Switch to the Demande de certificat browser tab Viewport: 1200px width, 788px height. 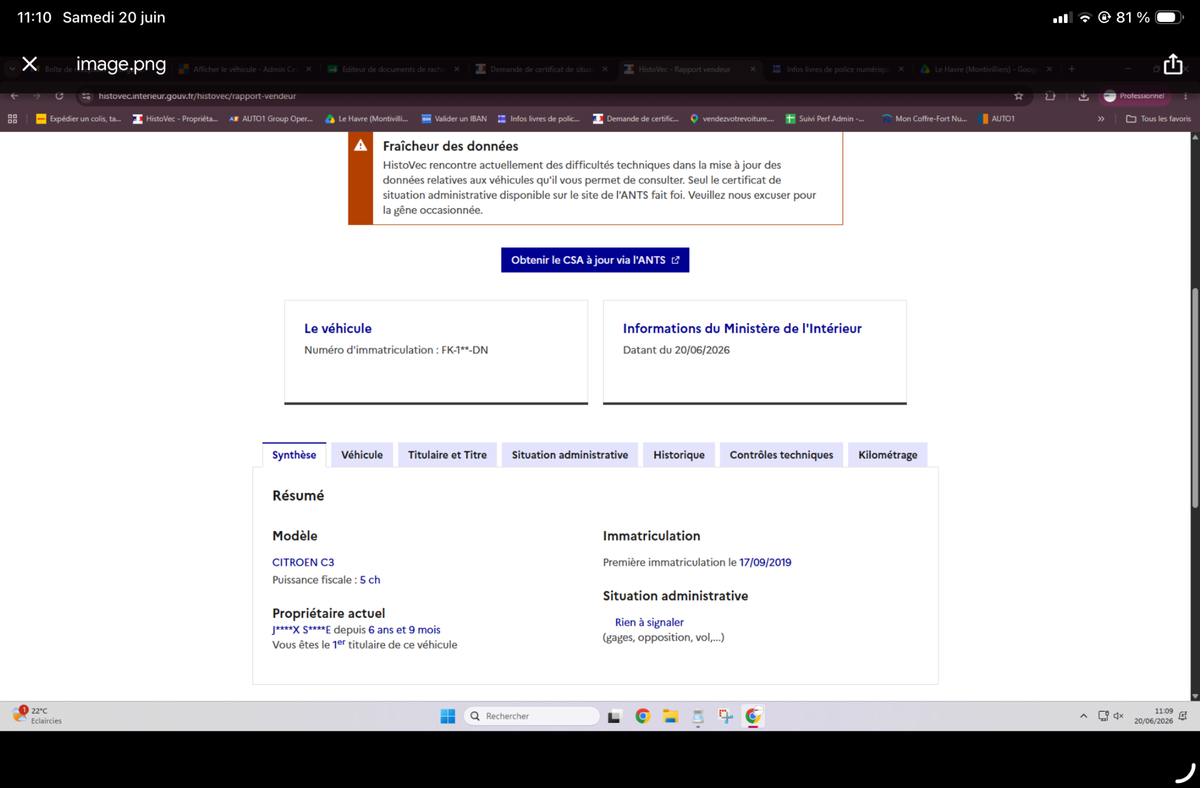(541, 69)
